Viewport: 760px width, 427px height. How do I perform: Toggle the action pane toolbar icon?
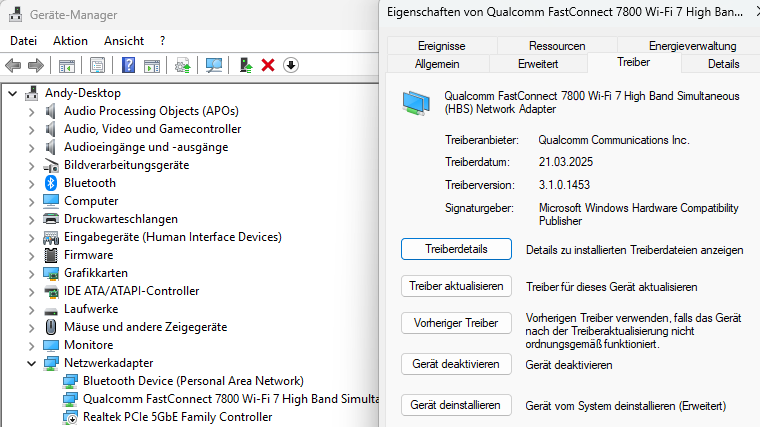(152, 65)
